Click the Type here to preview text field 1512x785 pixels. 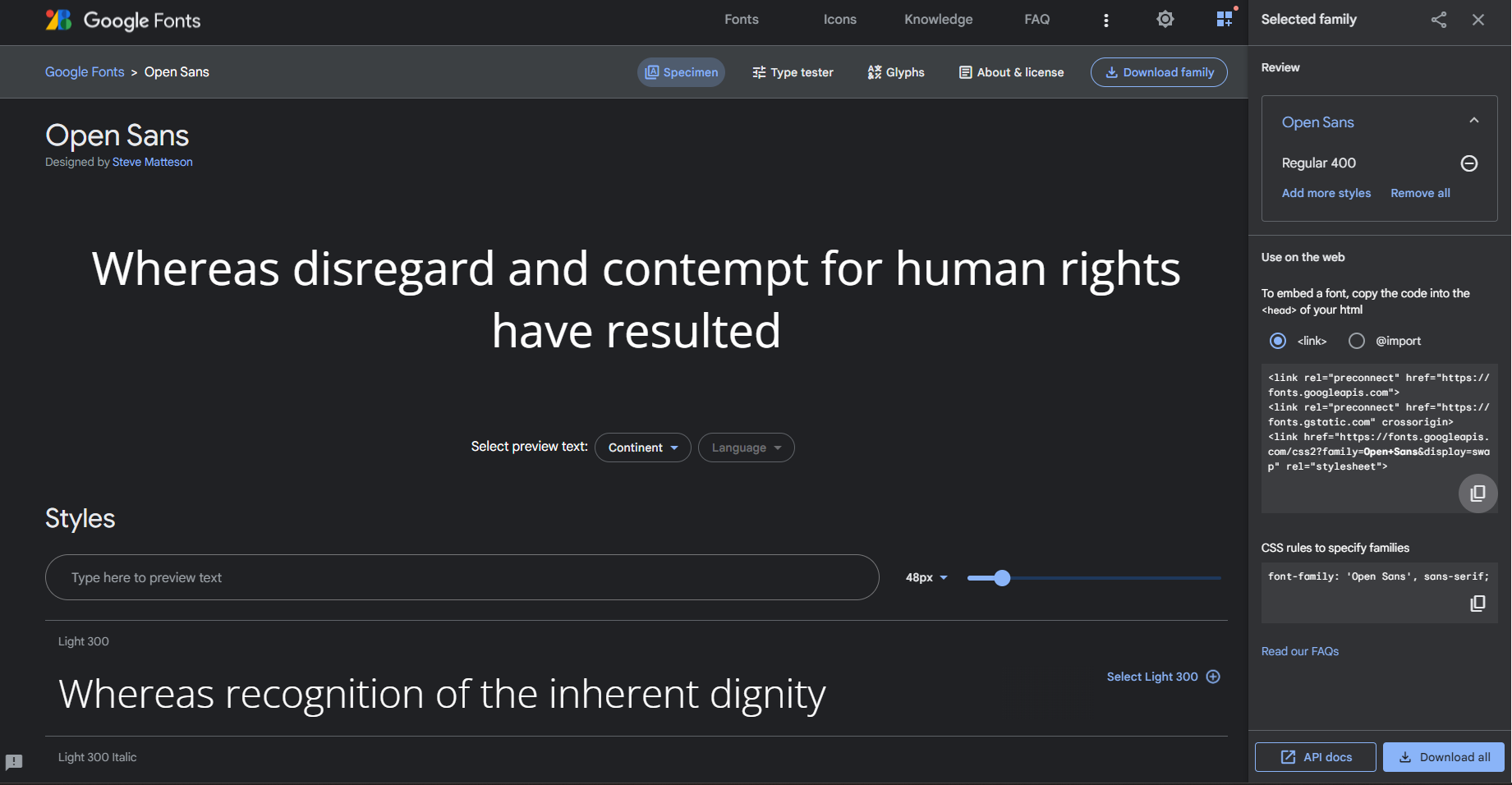[462, 577]
